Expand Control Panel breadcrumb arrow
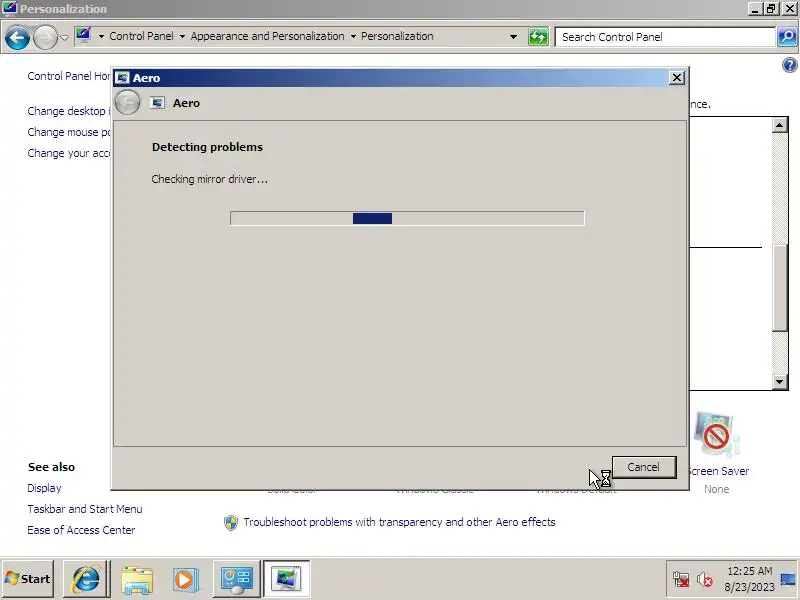This screenshot has height=600, width=800. [182, 37]
